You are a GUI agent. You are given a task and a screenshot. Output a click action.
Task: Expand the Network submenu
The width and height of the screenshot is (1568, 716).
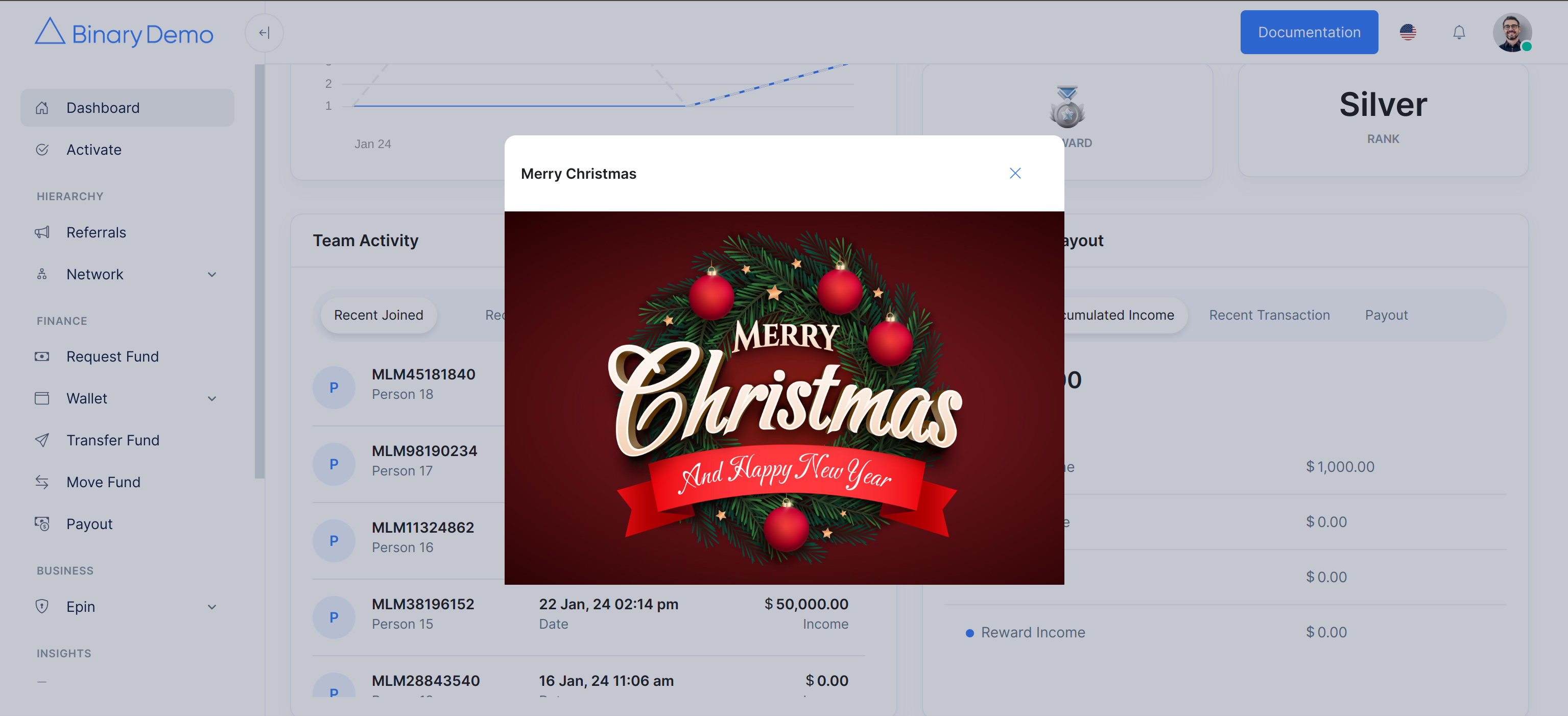click(211, 275)
